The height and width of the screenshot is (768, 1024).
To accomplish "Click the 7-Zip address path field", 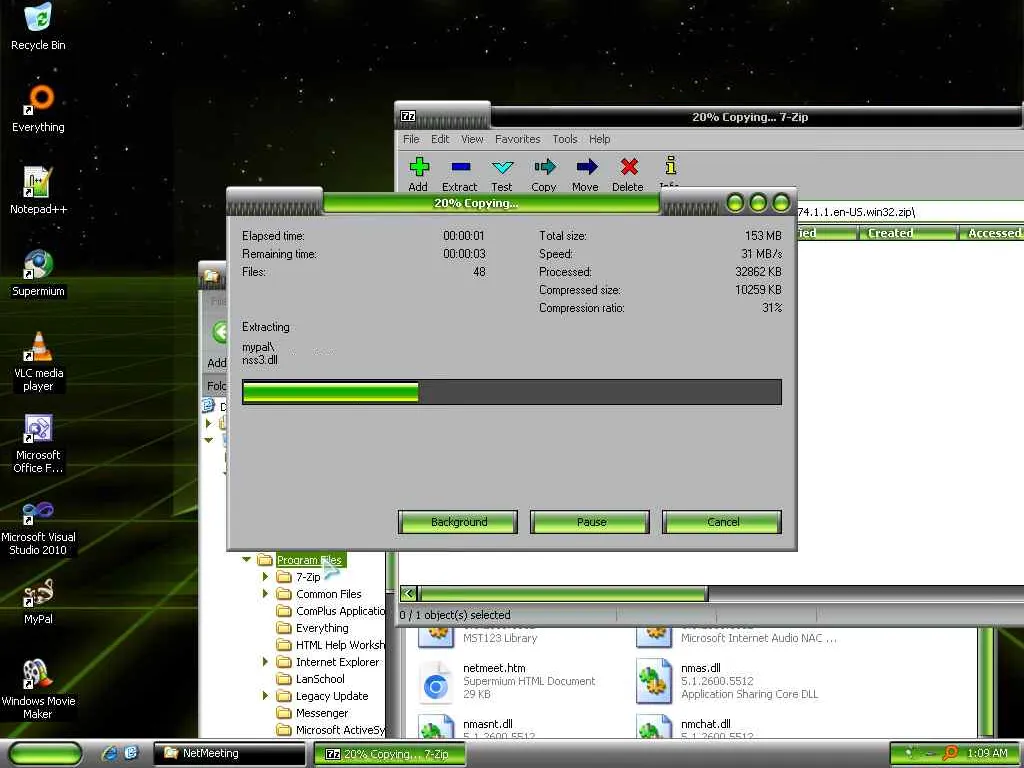I will (x=908, y=212).
